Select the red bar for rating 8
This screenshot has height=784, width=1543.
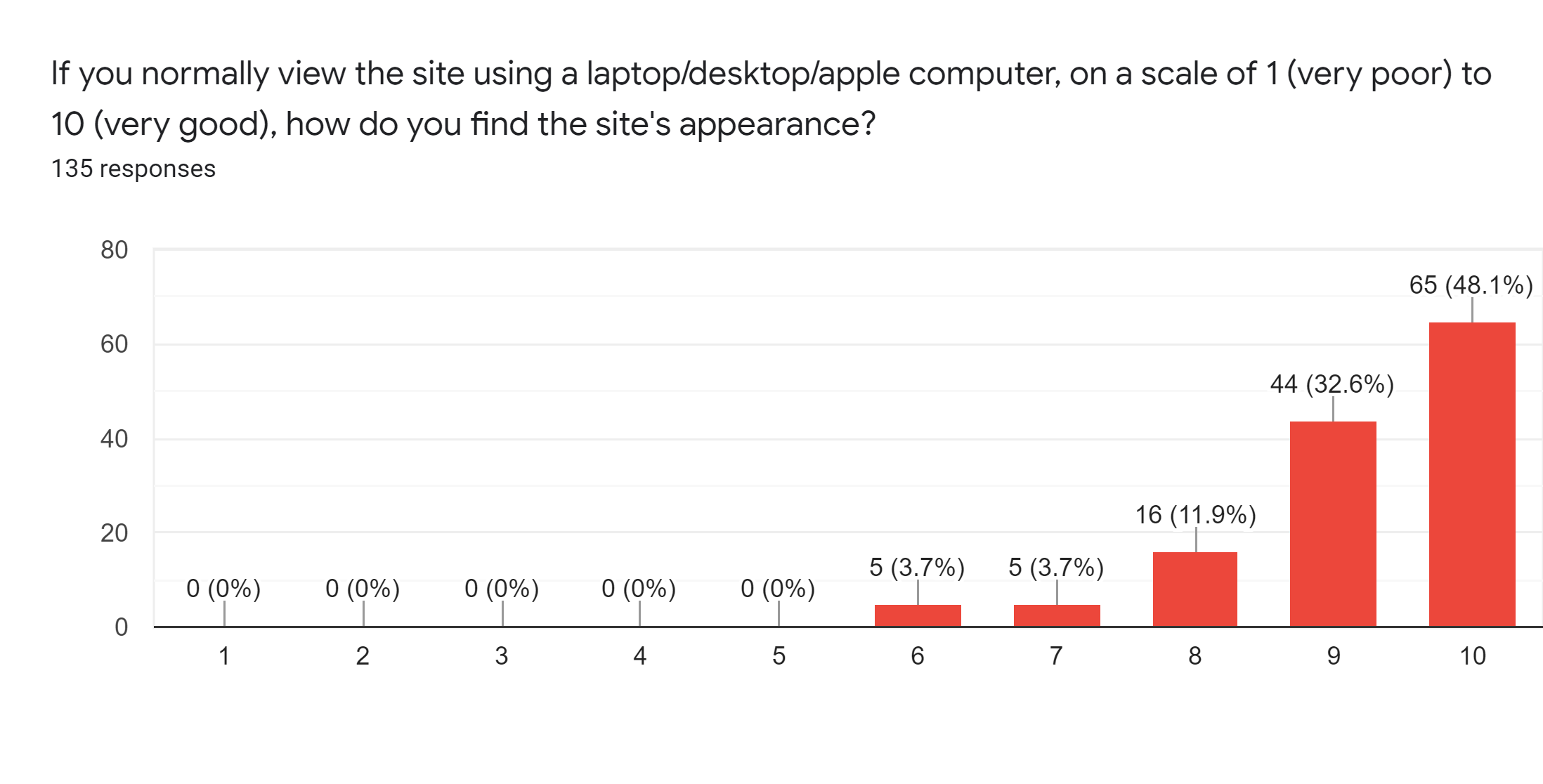point(1194,589)
